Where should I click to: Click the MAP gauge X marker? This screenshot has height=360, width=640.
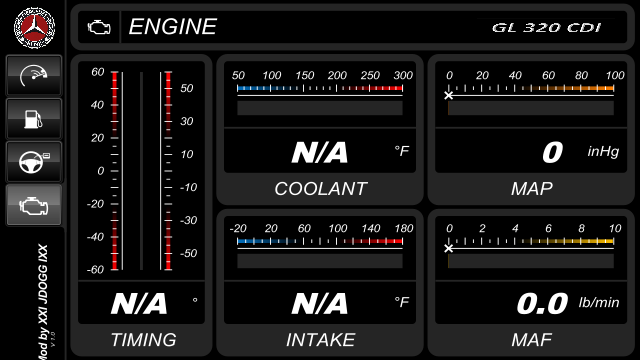[x=449, y=96]
